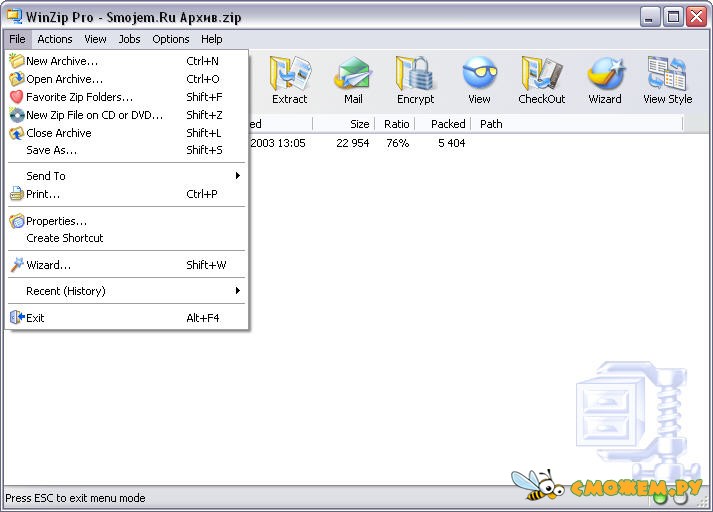Choose Open Archive... menu entry
Screen dimensions: 713x512
click(x=126, y=79)
